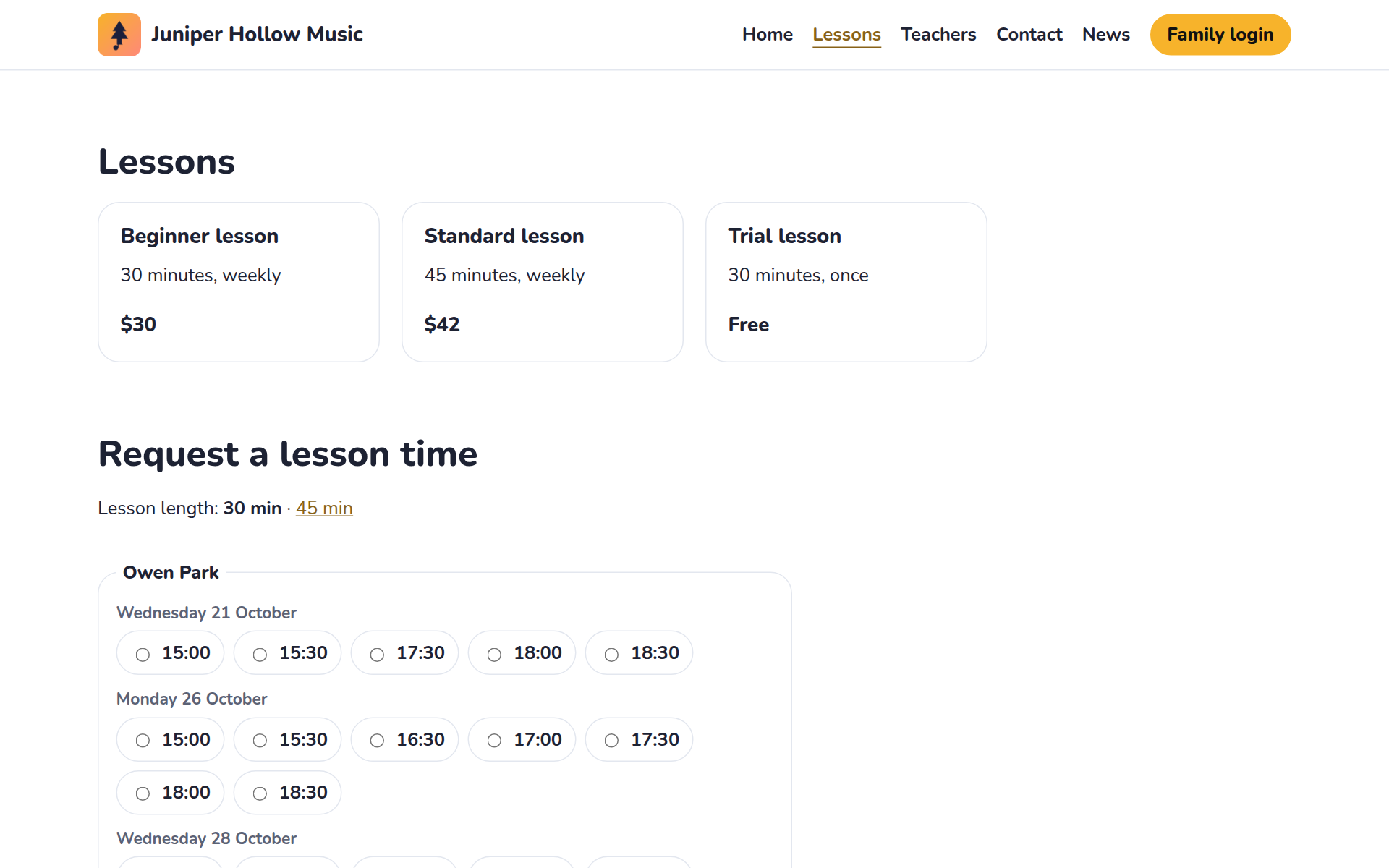Select 15:30 on Wednesday 21 October
1389x868 pixels.
pyautogui.click(x=288, y=653)
